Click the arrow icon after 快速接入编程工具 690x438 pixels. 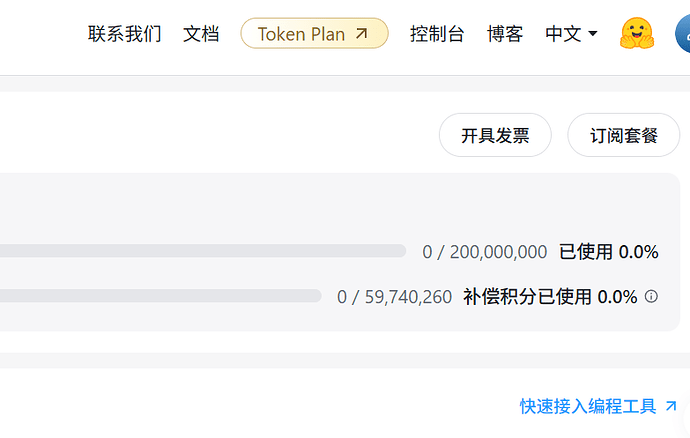671,406
